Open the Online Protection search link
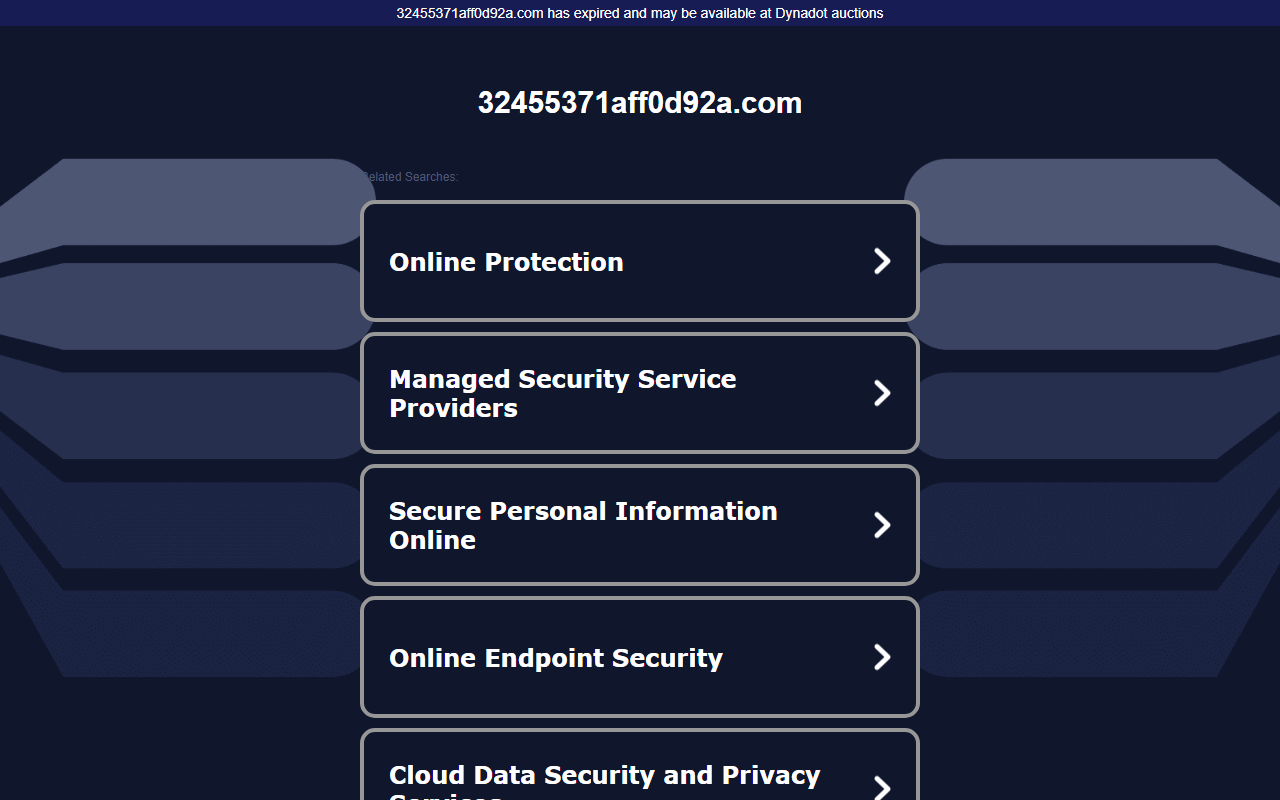 coord(640,261)
